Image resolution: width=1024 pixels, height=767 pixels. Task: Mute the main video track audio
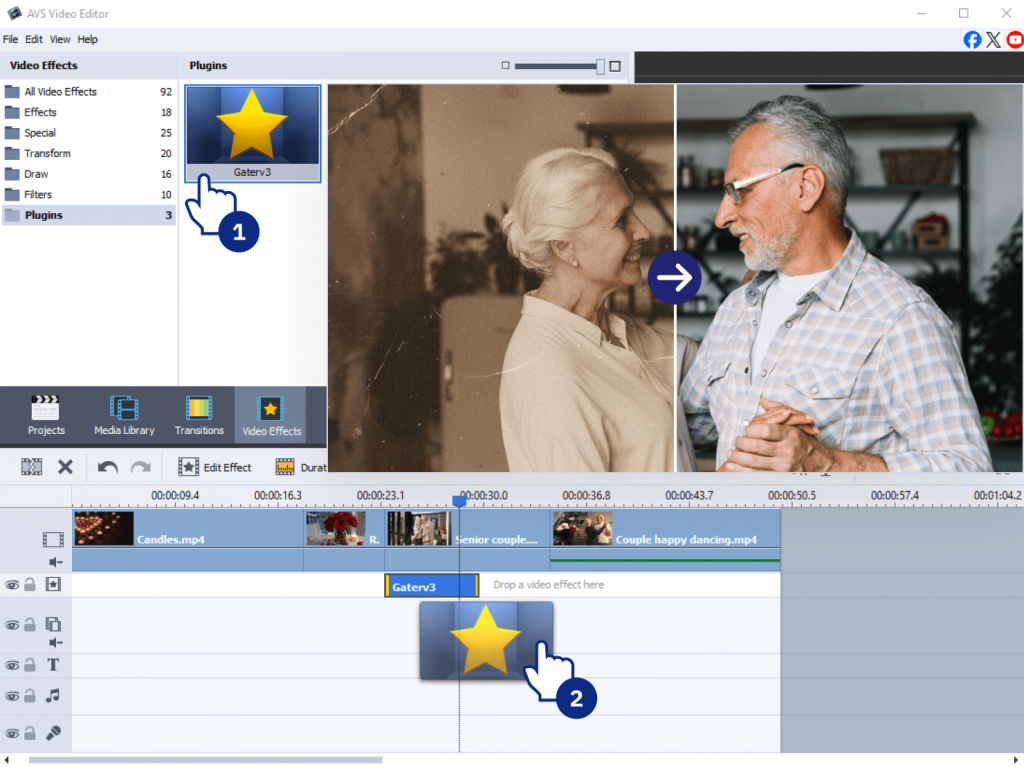[x=55, y=562]
